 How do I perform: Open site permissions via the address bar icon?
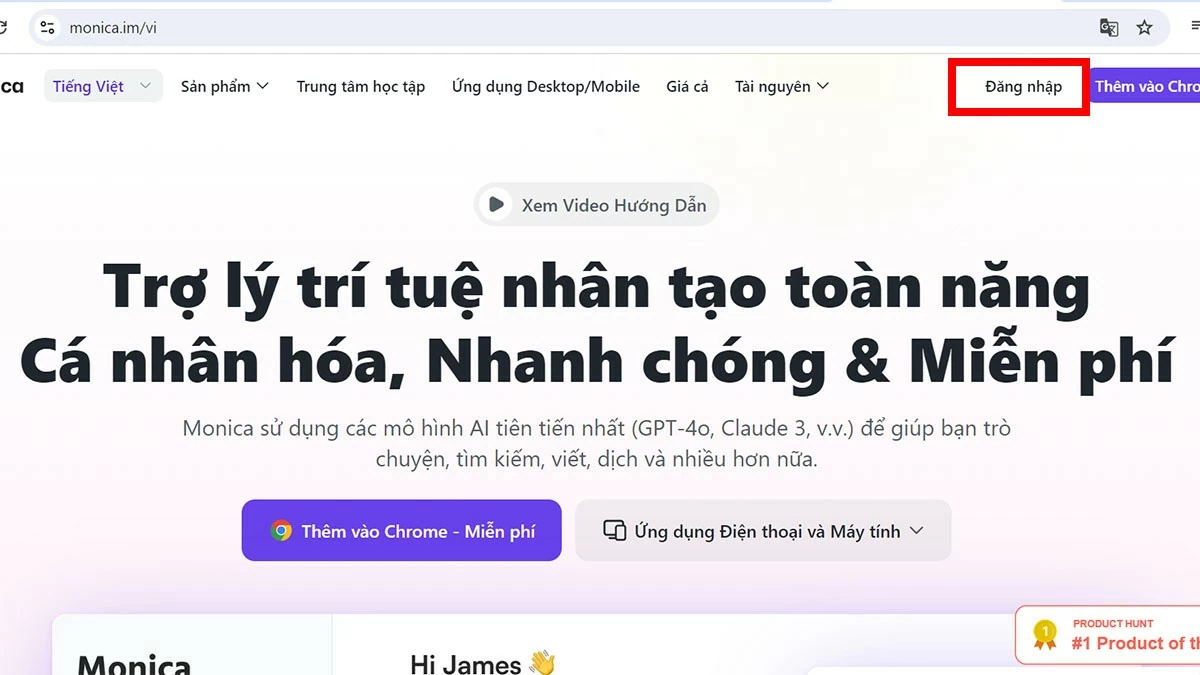(46, 28)
